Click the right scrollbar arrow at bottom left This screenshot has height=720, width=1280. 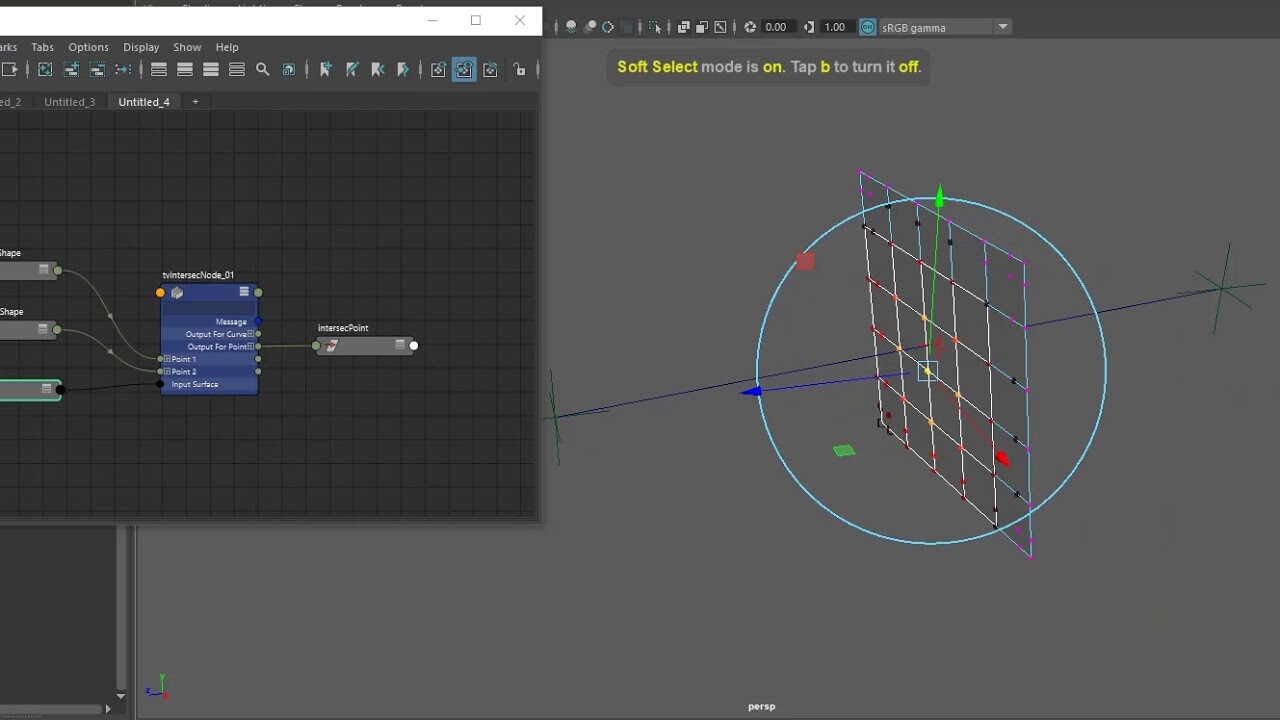107,709
